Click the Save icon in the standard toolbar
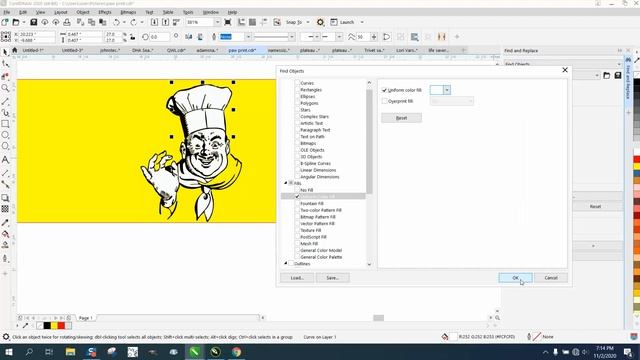Screen dimensions: 640x360 point(34,22)
